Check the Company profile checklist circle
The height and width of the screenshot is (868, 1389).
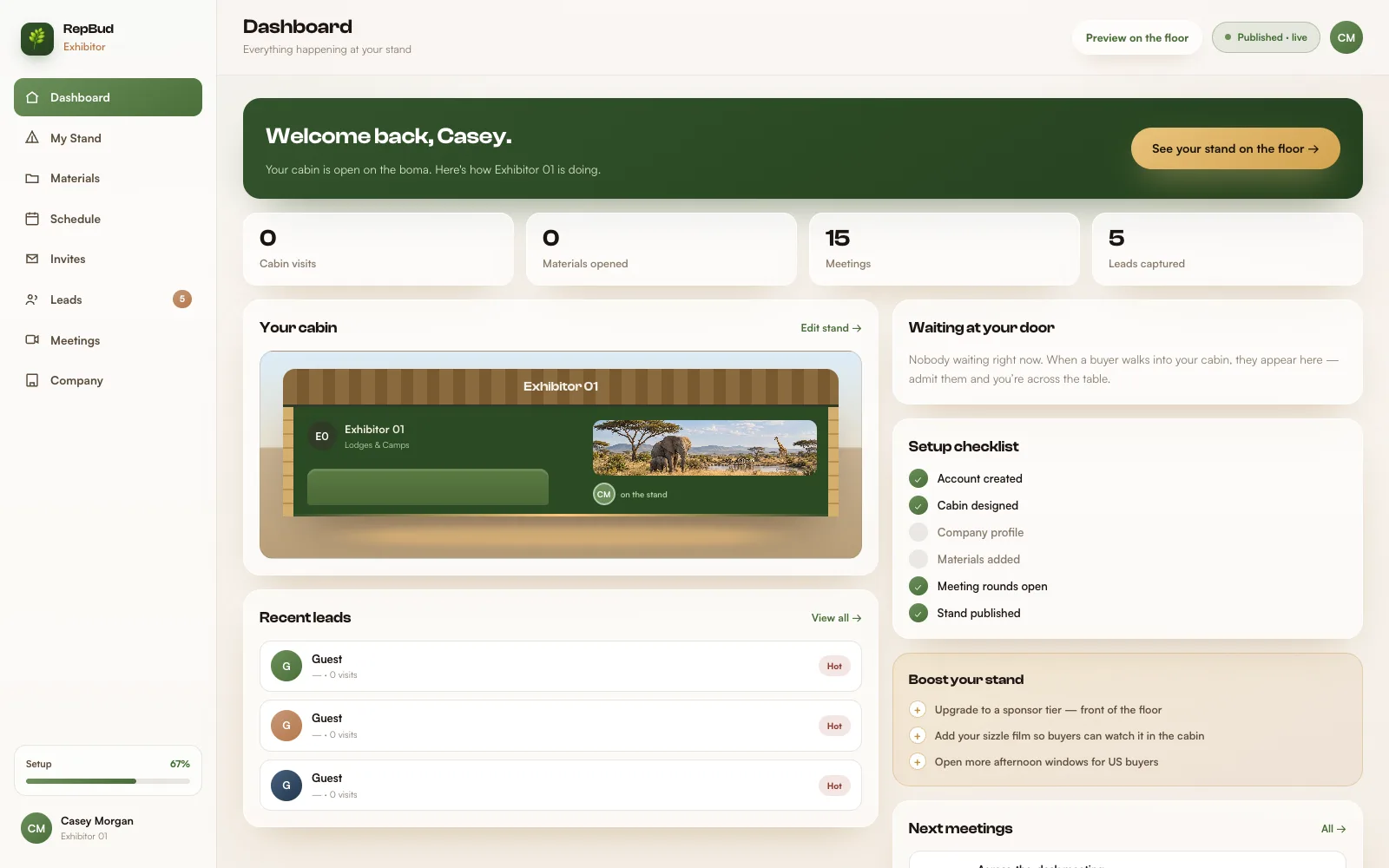tap(918, 532)
